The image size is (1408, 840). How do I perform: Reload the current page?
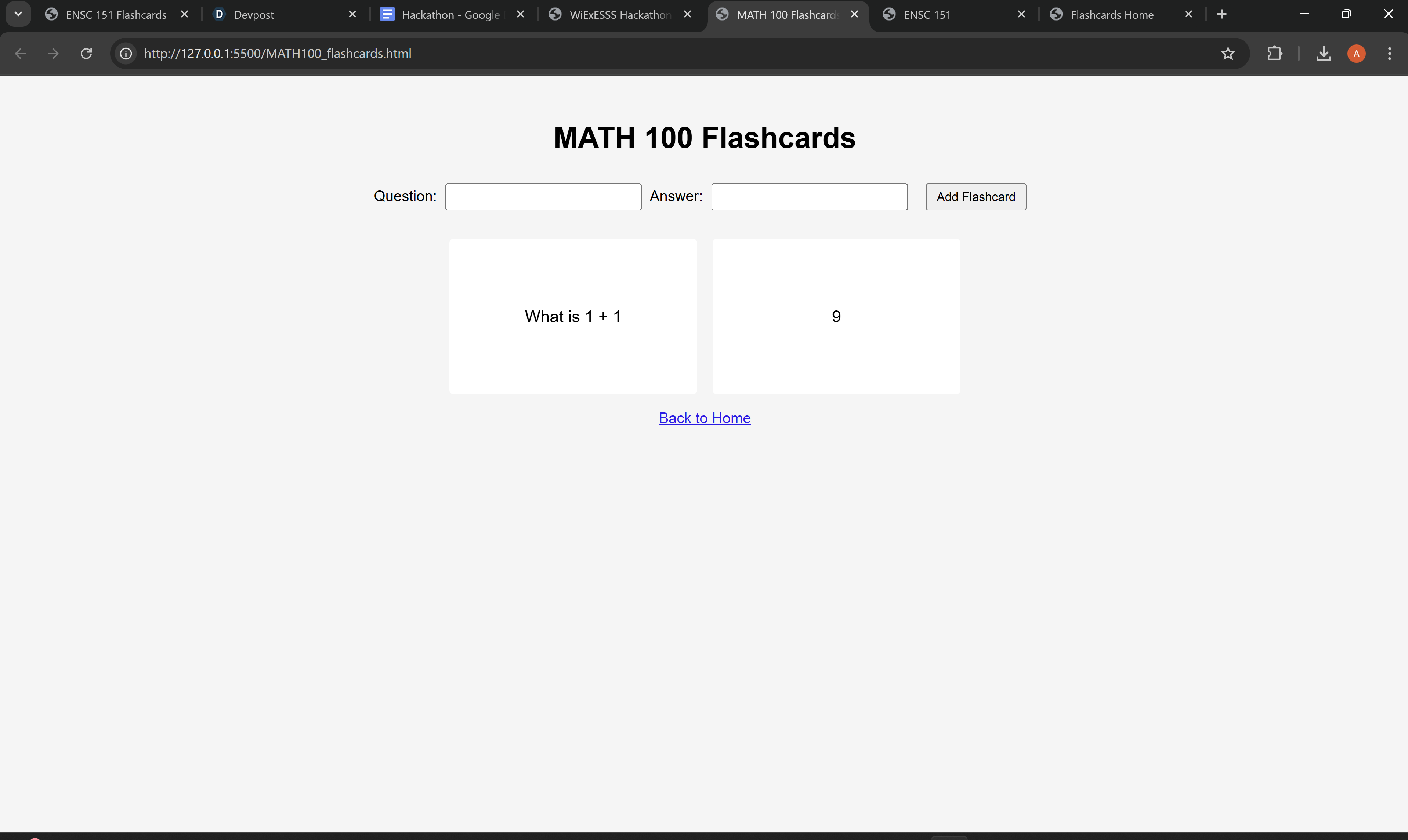click(86, 53)
